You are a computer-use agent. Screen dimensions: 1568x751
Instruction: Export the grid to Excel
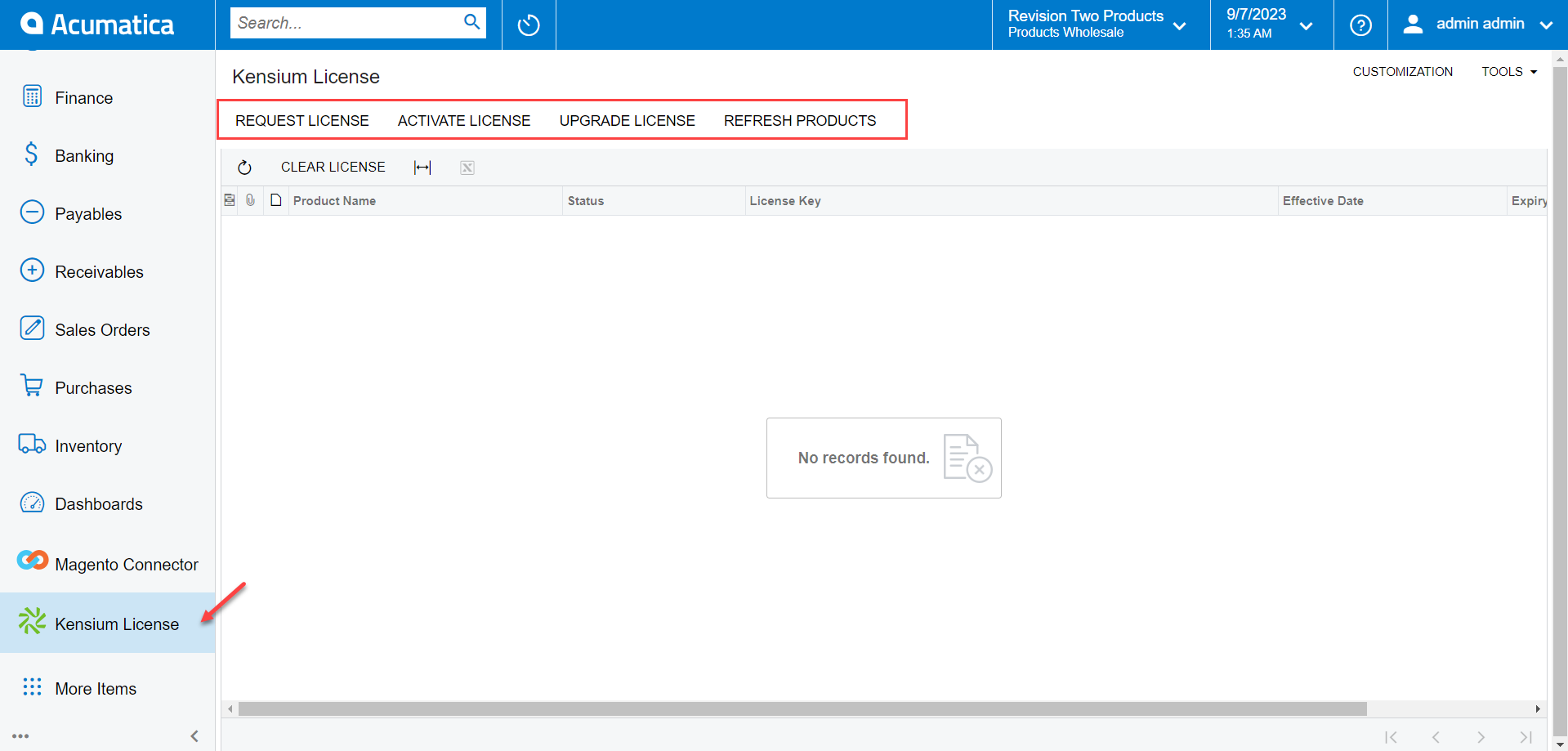click(467, 168)
